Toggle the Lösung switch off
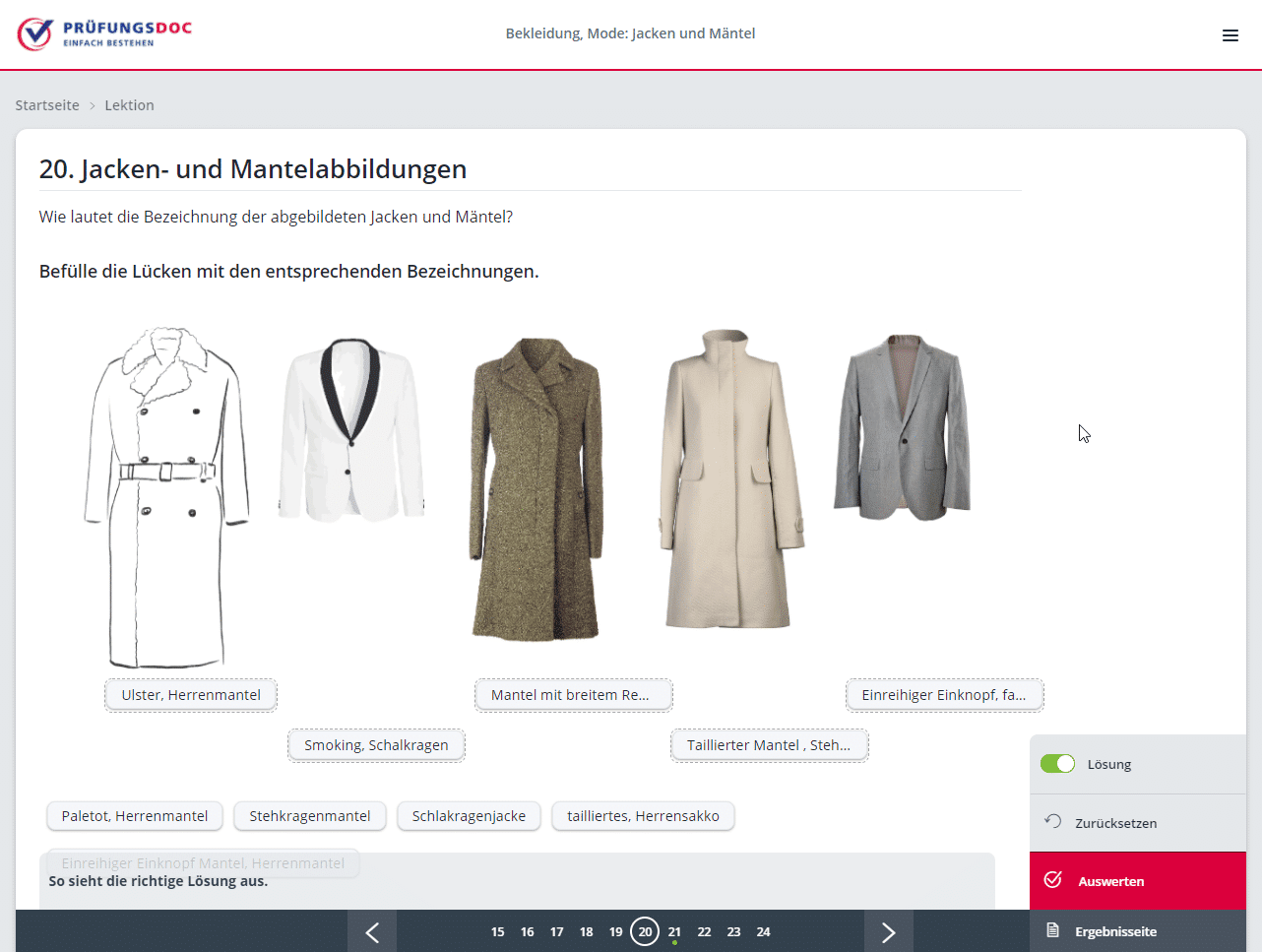The image size is (1262, 952). click(x=1057, y=764)
